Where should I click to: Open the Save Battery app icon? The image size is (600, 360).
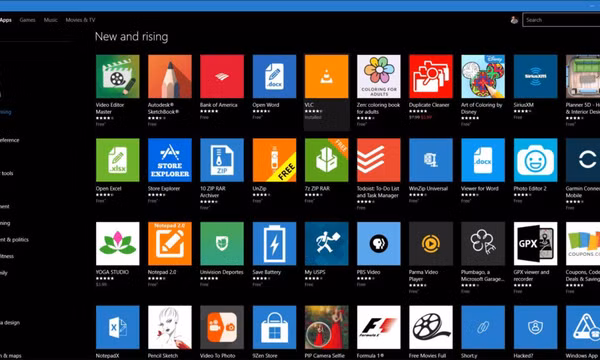(x=274, y=243)
